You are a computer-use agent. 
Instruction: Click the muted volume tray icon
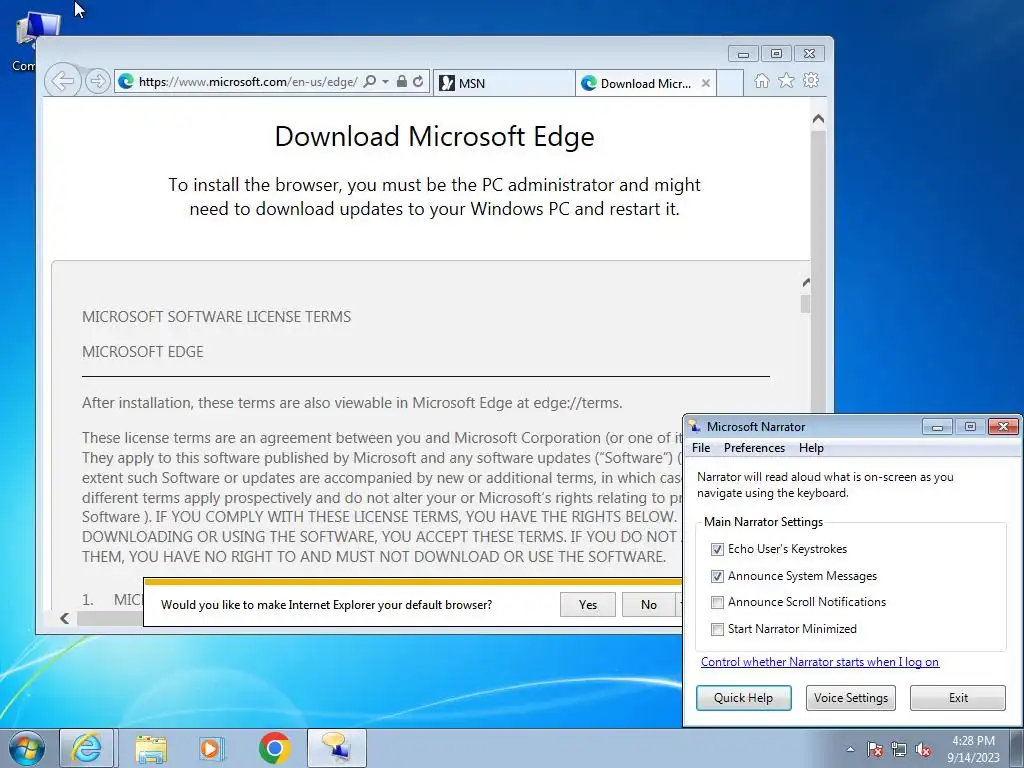(x=923, y=749)
